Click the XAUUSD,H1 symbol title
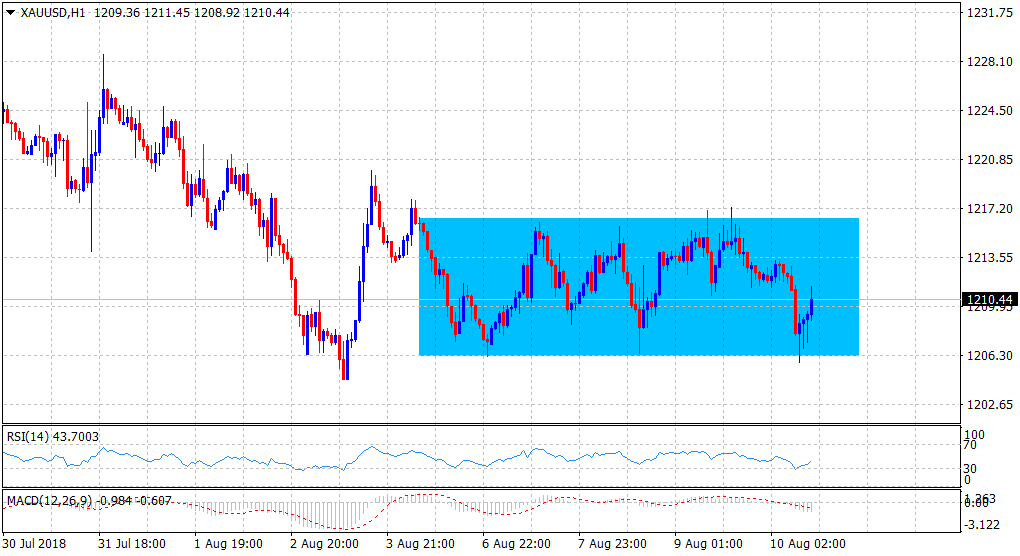This screenshot has height=556, width=1020. (x=52, y=13)
